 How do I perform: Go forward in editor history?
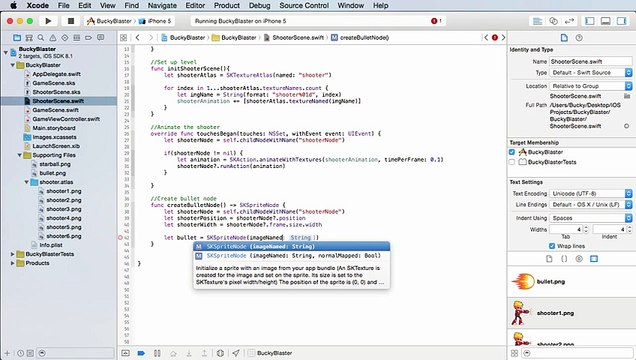[x=151, y=38]
